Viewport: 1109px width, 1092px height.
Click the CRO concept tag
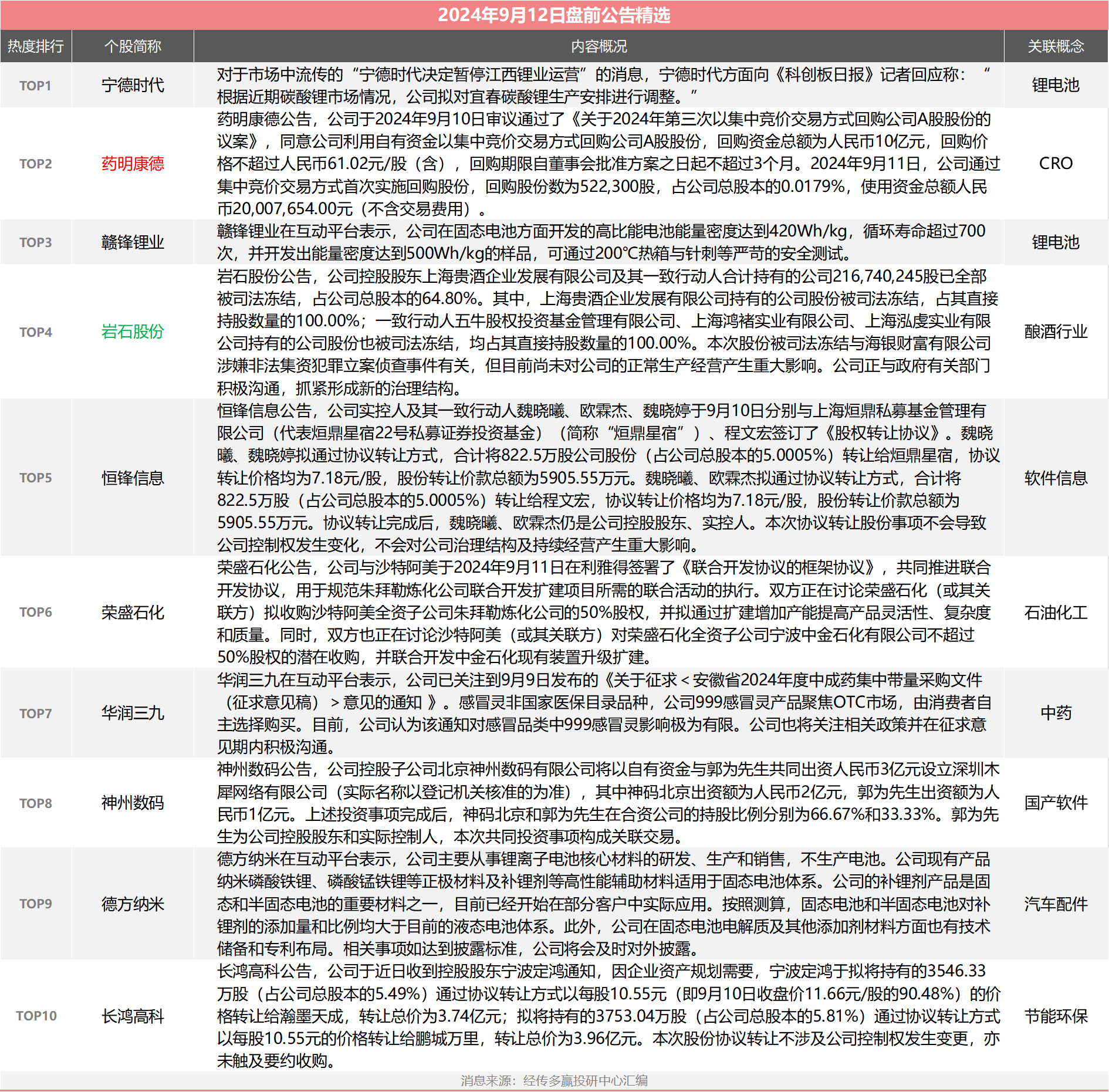[1056, 164]
